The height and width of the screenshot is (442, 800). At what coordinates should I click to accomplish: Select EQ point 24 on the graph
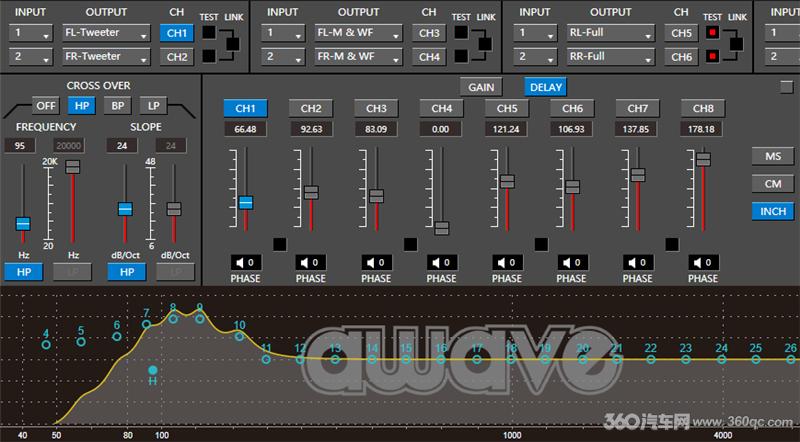pos(721,359)
